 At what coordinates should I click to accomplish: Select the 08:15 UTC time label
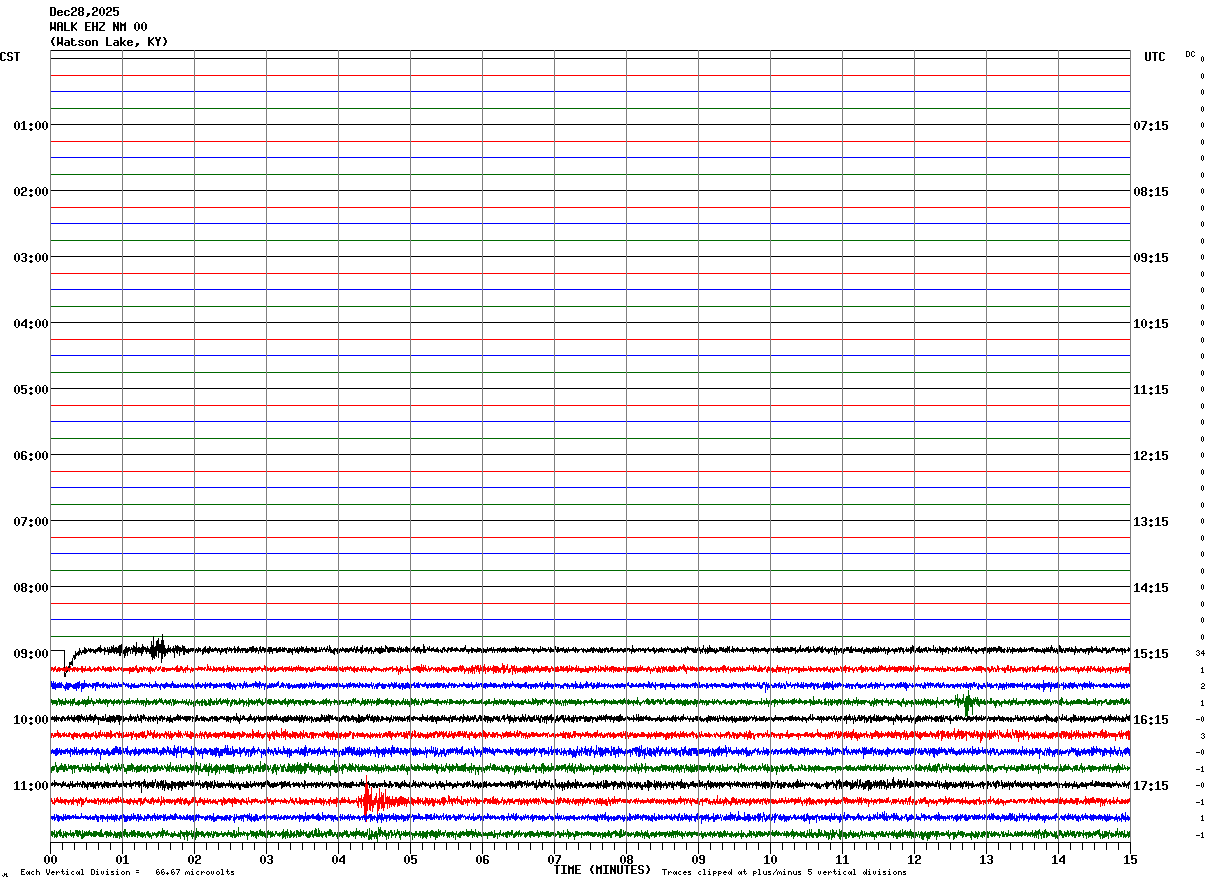(x=1151, y=192)
